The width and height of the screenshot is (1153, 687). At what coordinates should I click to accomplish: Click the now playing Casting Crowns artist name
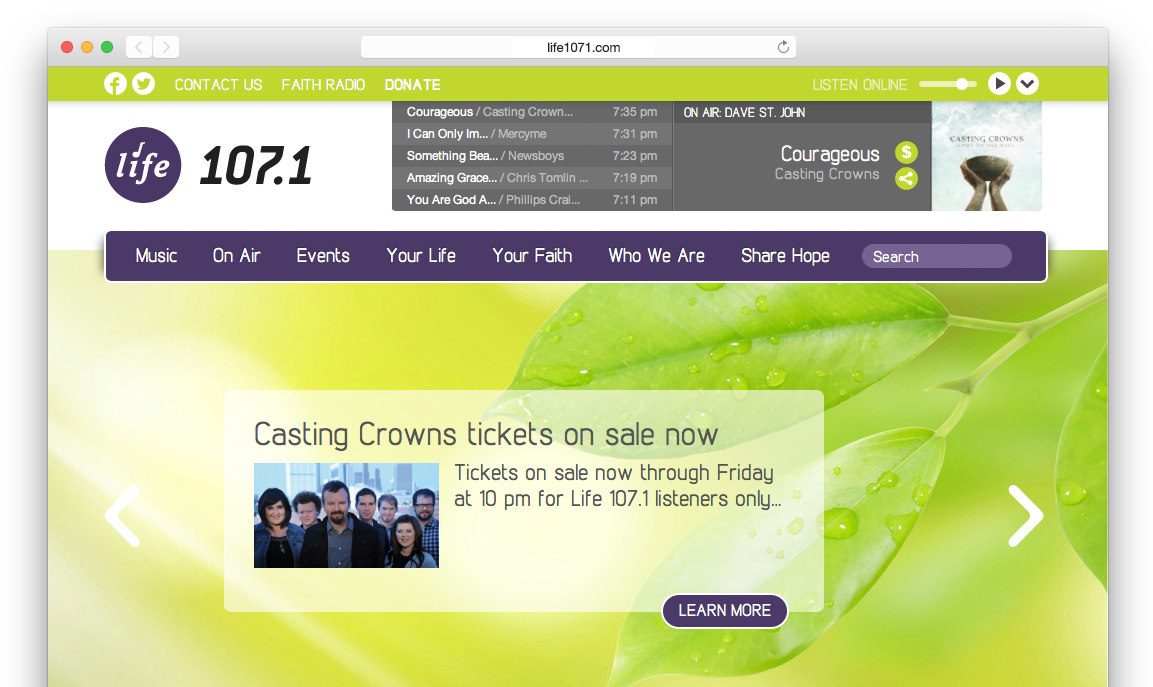827,174
